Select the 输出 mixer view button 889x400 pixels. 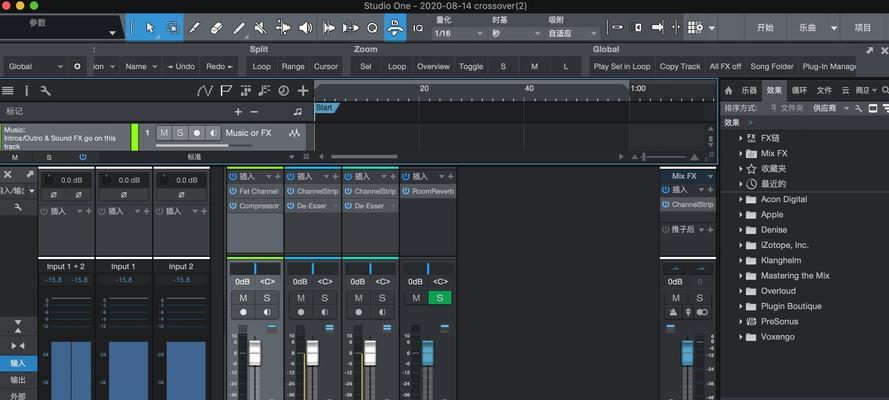tap(18, 380)
